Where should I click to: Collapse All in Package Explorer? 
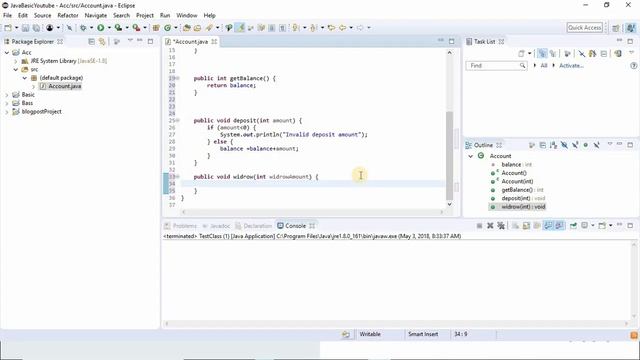coord(91,42)
